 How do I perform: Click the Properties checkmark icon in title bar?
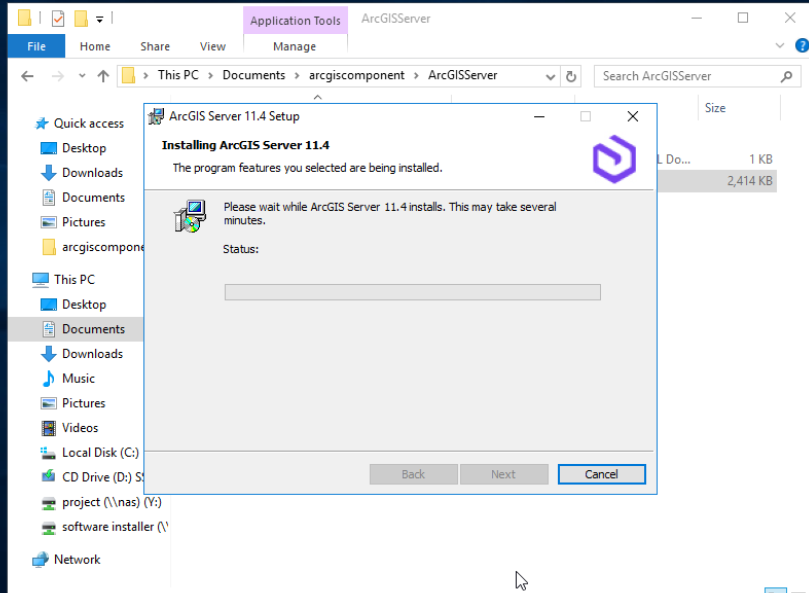click(58, 19)
